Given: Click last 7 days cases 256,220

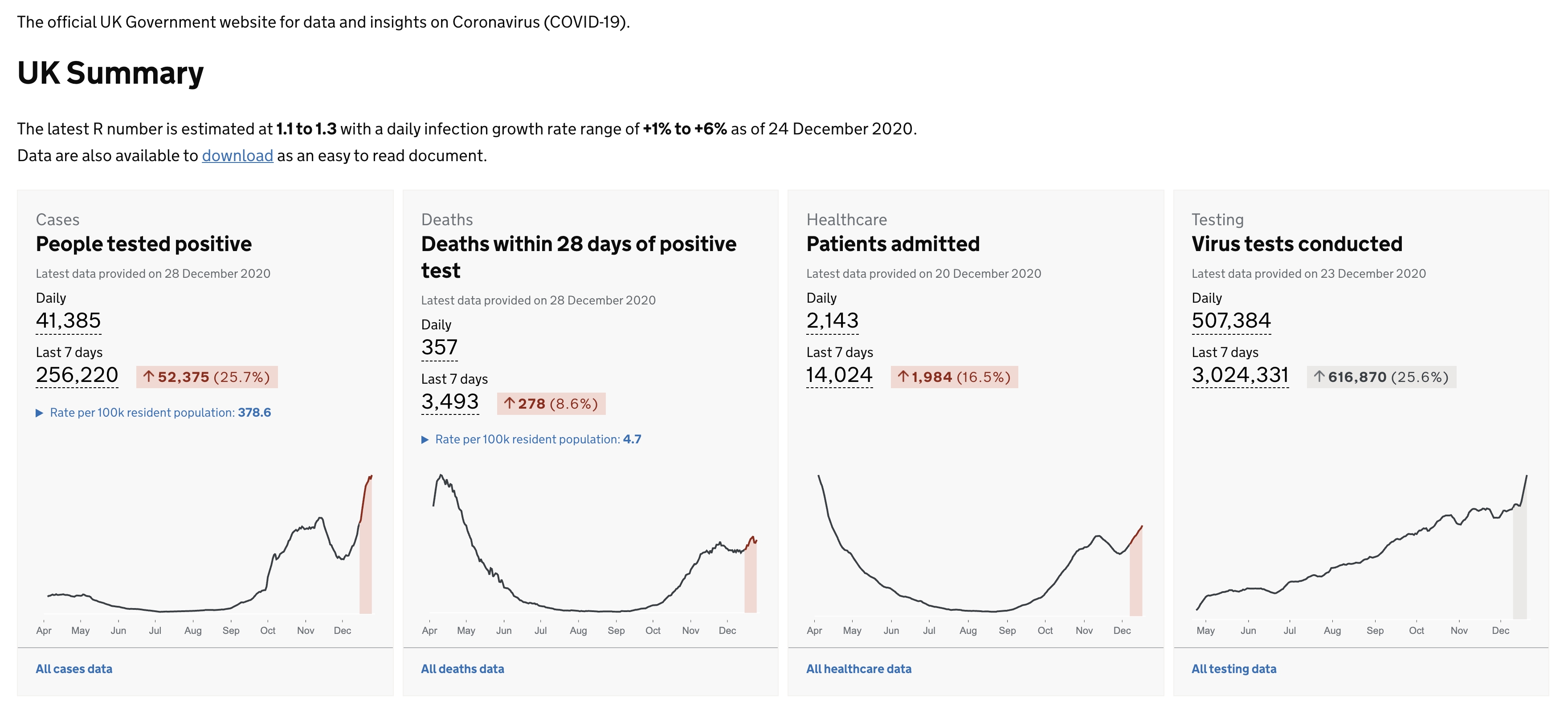Looking at the screenshot, I should point(78,375).
